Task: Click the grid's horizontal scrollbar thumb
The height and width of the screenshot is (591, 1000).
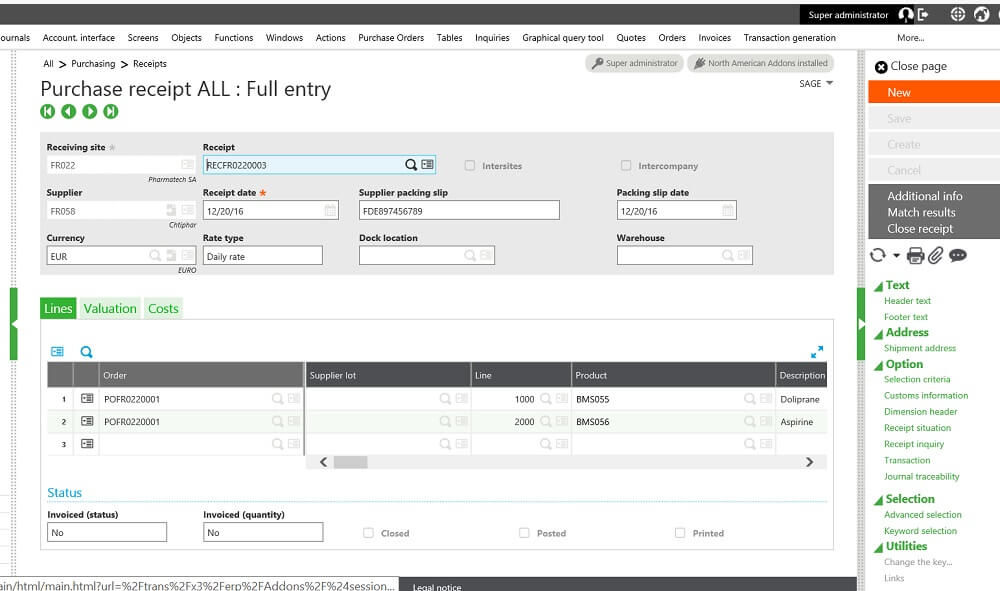Action: point(350,462)
